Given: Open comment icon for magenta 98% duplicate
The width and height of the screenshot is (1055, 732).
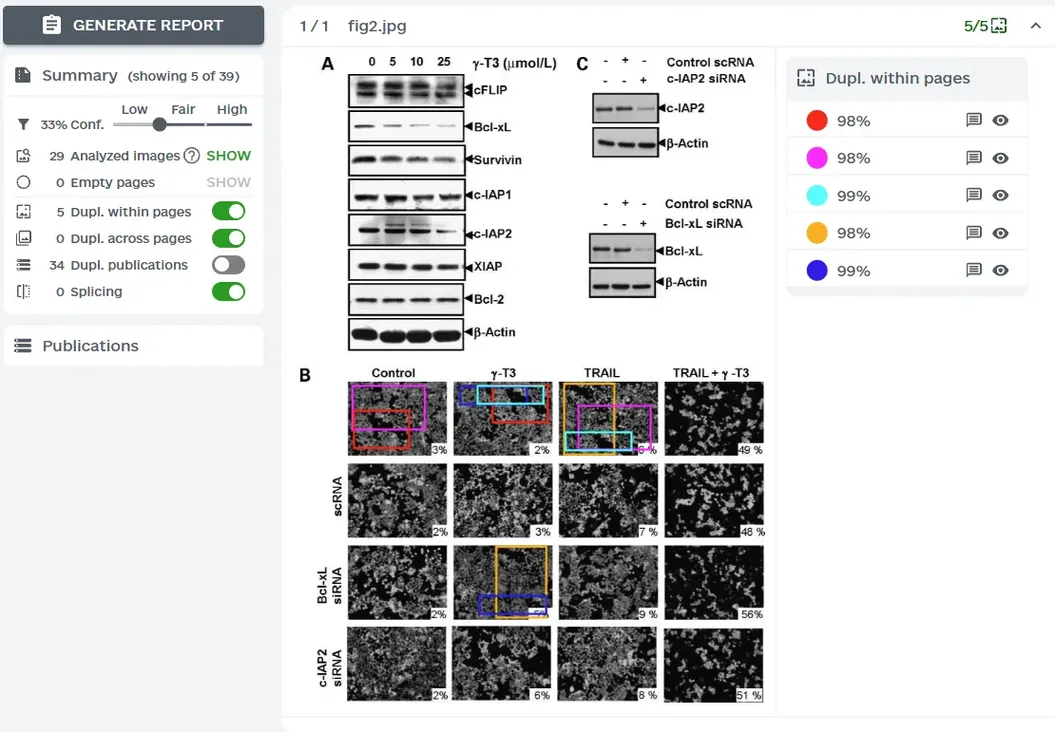Looking at the screenshot, I should coord(973,158).
